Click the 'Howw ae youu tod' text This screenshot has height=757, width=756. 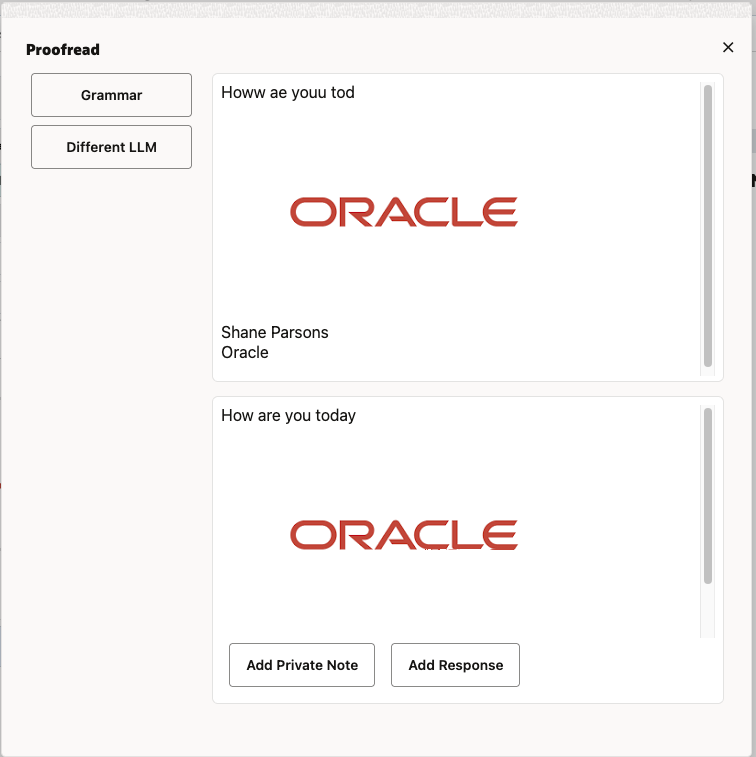click(x=288, y=92)
